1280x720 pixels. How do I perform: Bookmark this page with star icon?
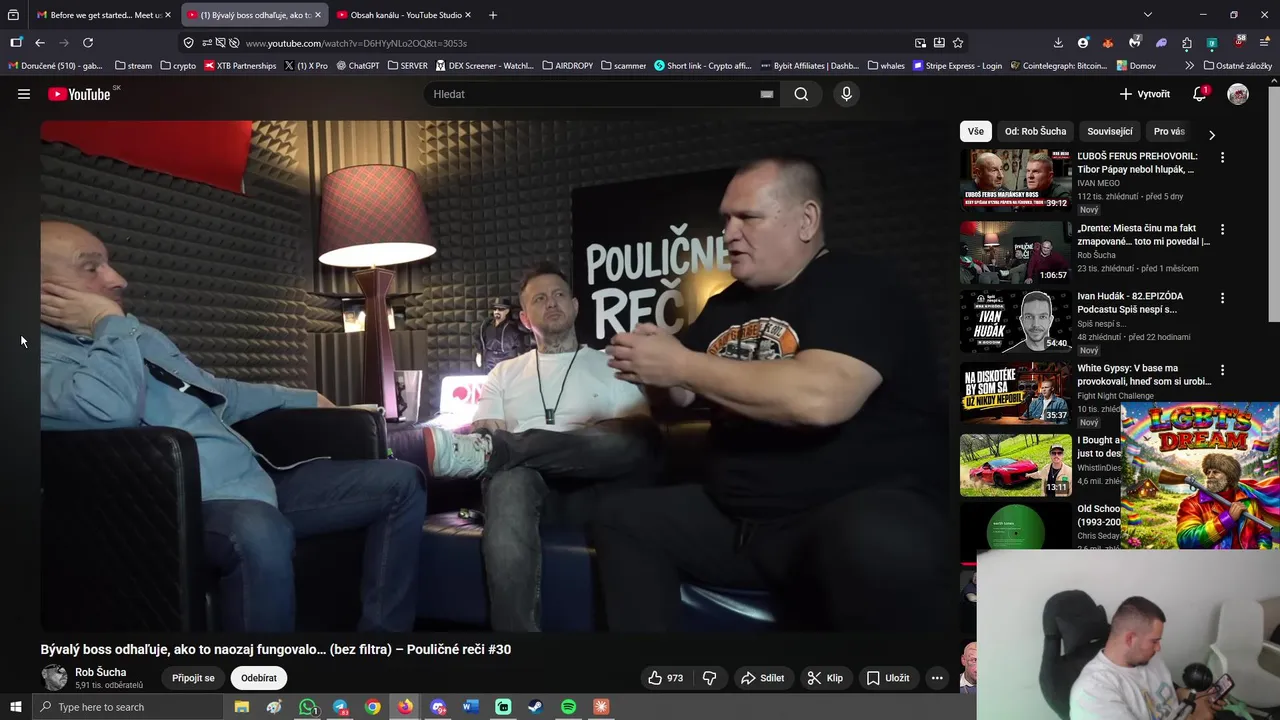(958, 43)
